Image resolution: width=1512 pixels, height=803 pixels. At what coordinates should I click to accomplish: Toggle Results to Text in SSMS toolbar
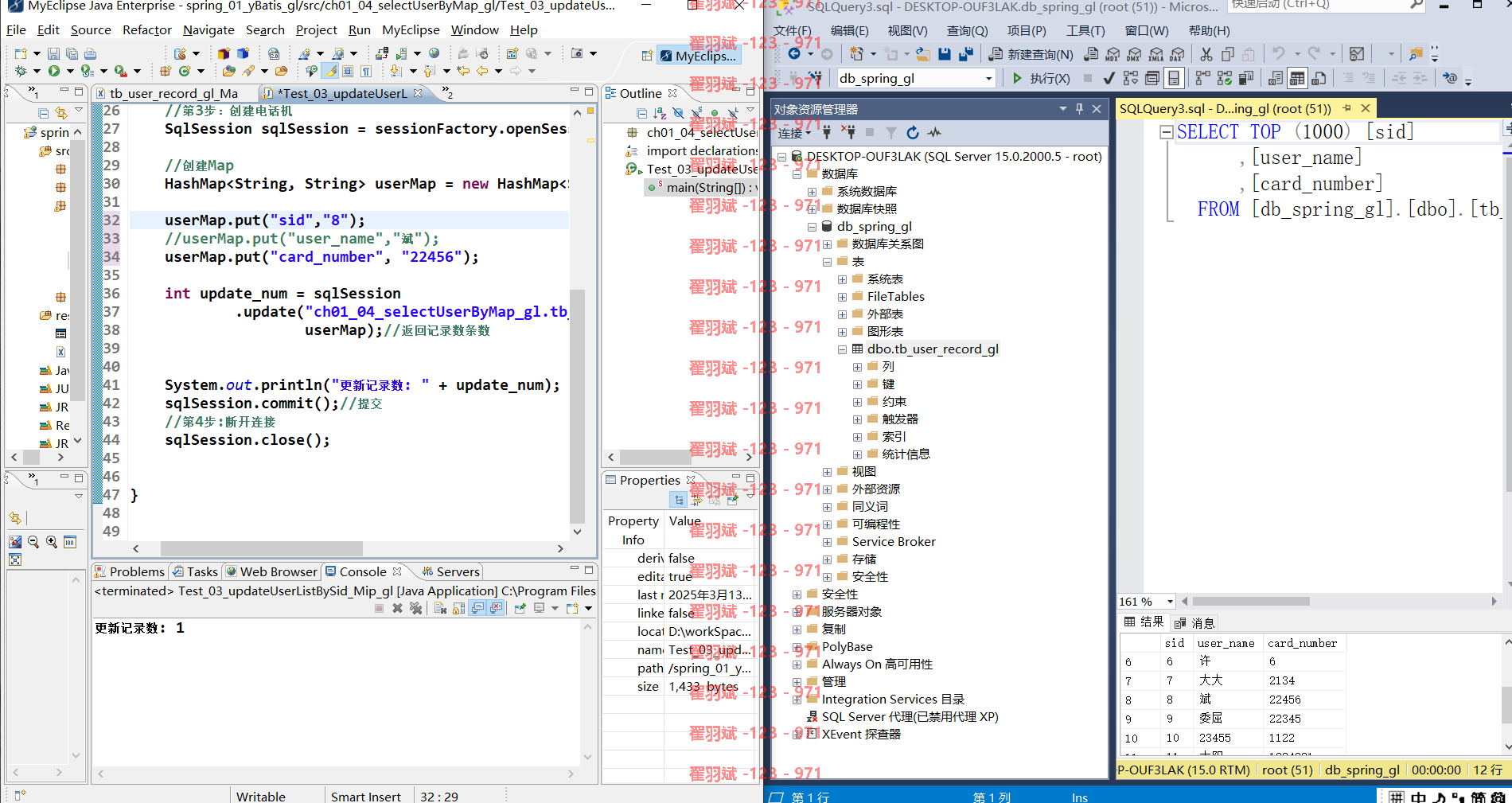click(x=1276, y=78)
